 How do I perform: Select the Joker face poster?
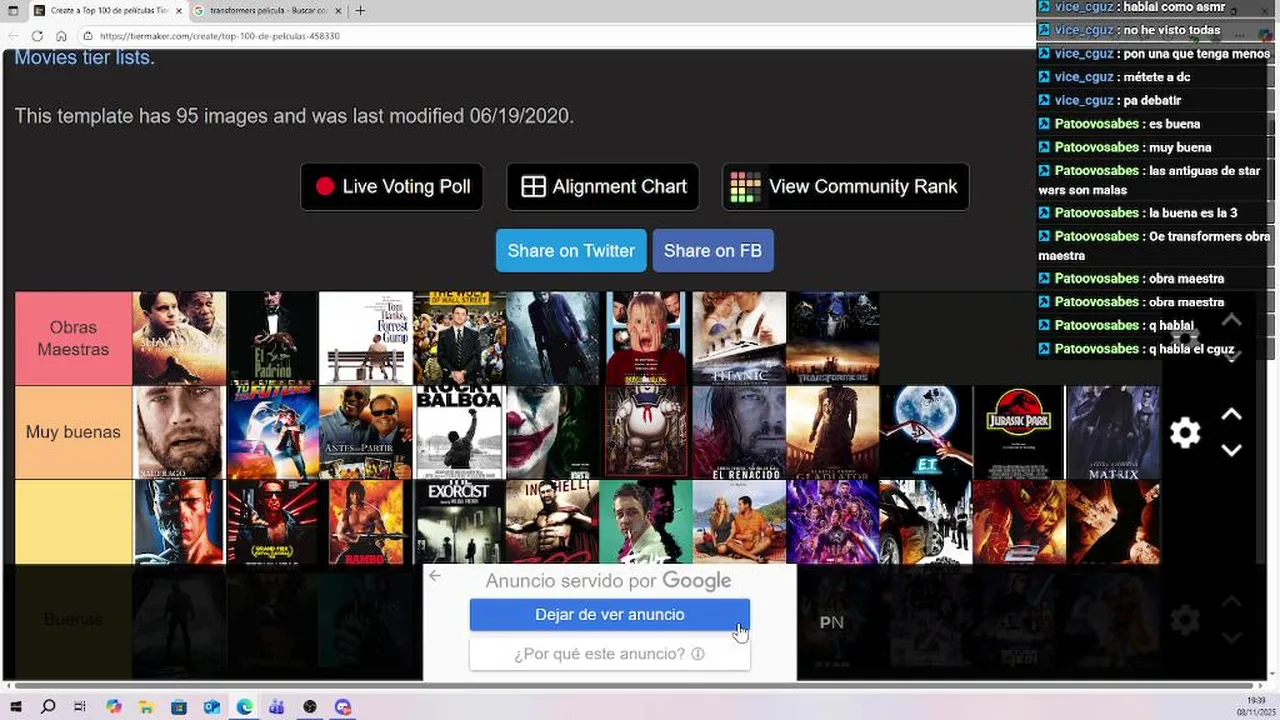coord(552,432)
